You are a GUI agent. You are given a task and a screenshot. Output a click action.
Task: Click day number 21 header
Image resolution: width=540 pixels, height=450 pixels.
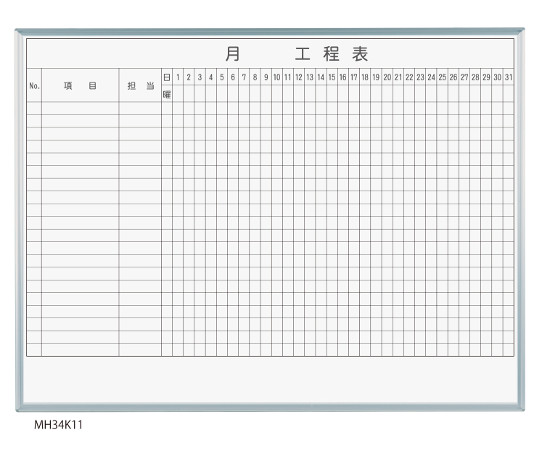pos(398,77)
